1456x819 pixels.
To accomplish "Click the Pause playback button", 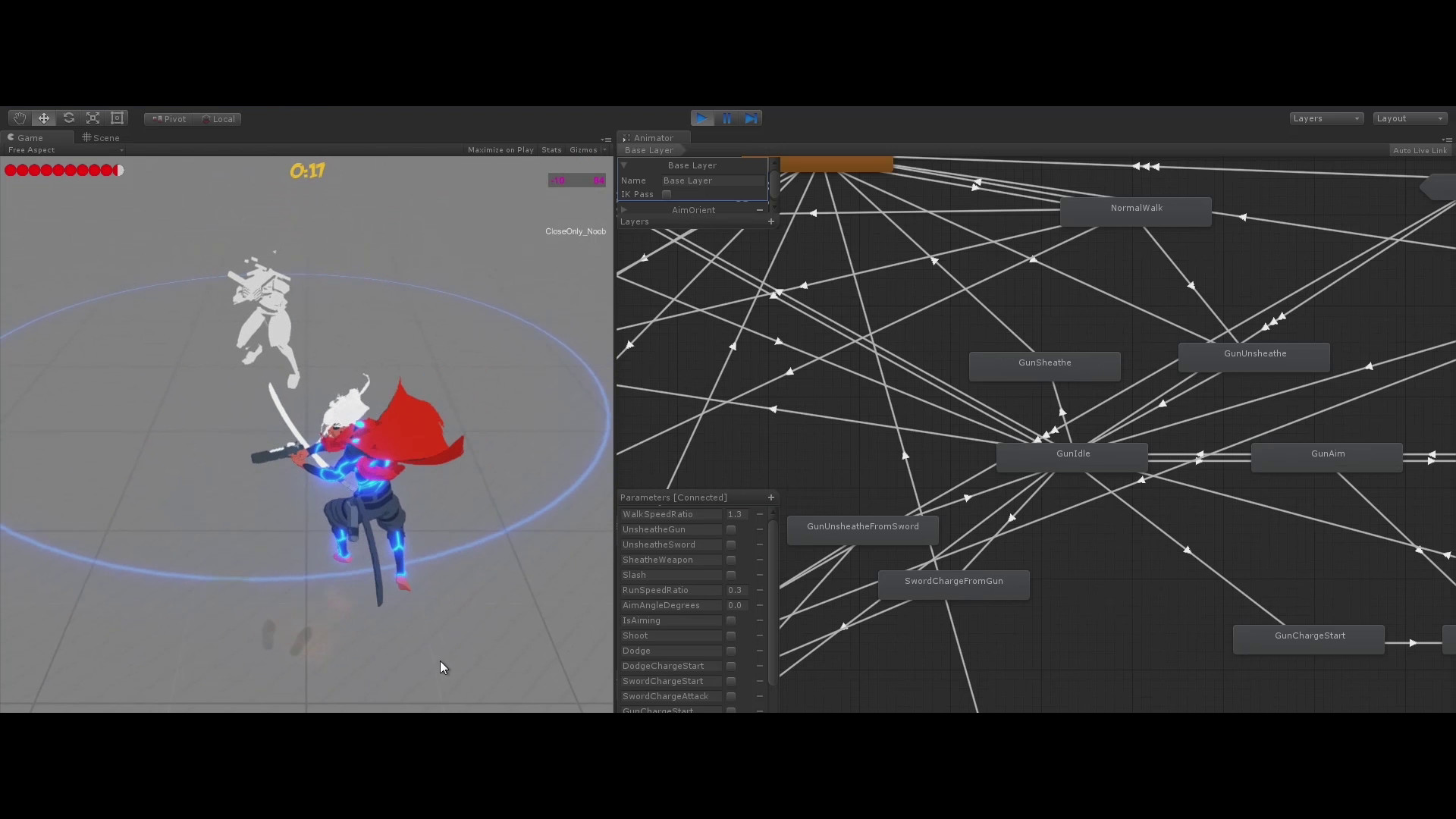I will (726, 118).
